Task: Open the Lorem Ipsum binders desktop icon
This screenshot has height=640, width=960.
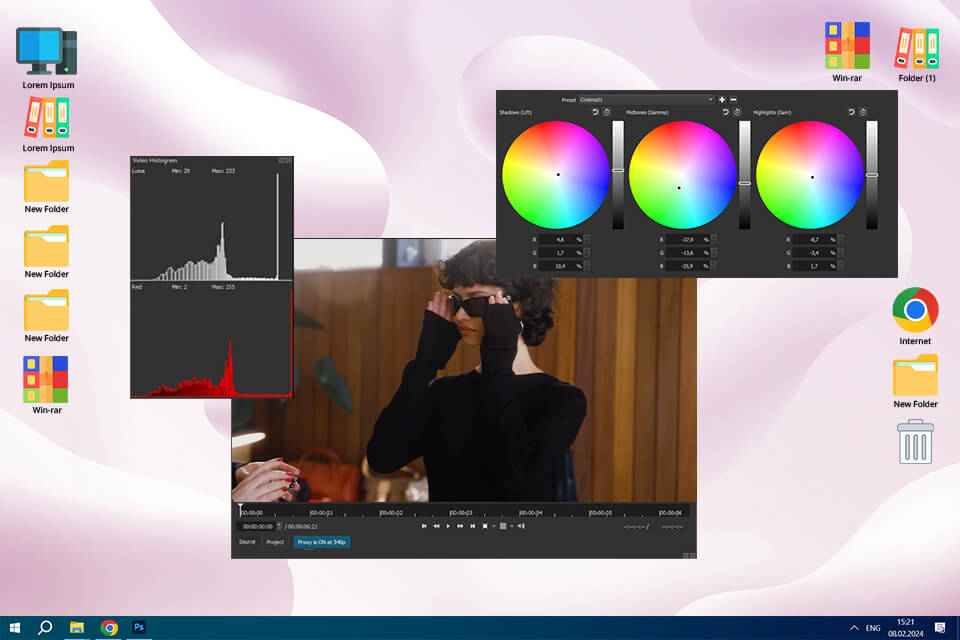Action: point(47,125)
